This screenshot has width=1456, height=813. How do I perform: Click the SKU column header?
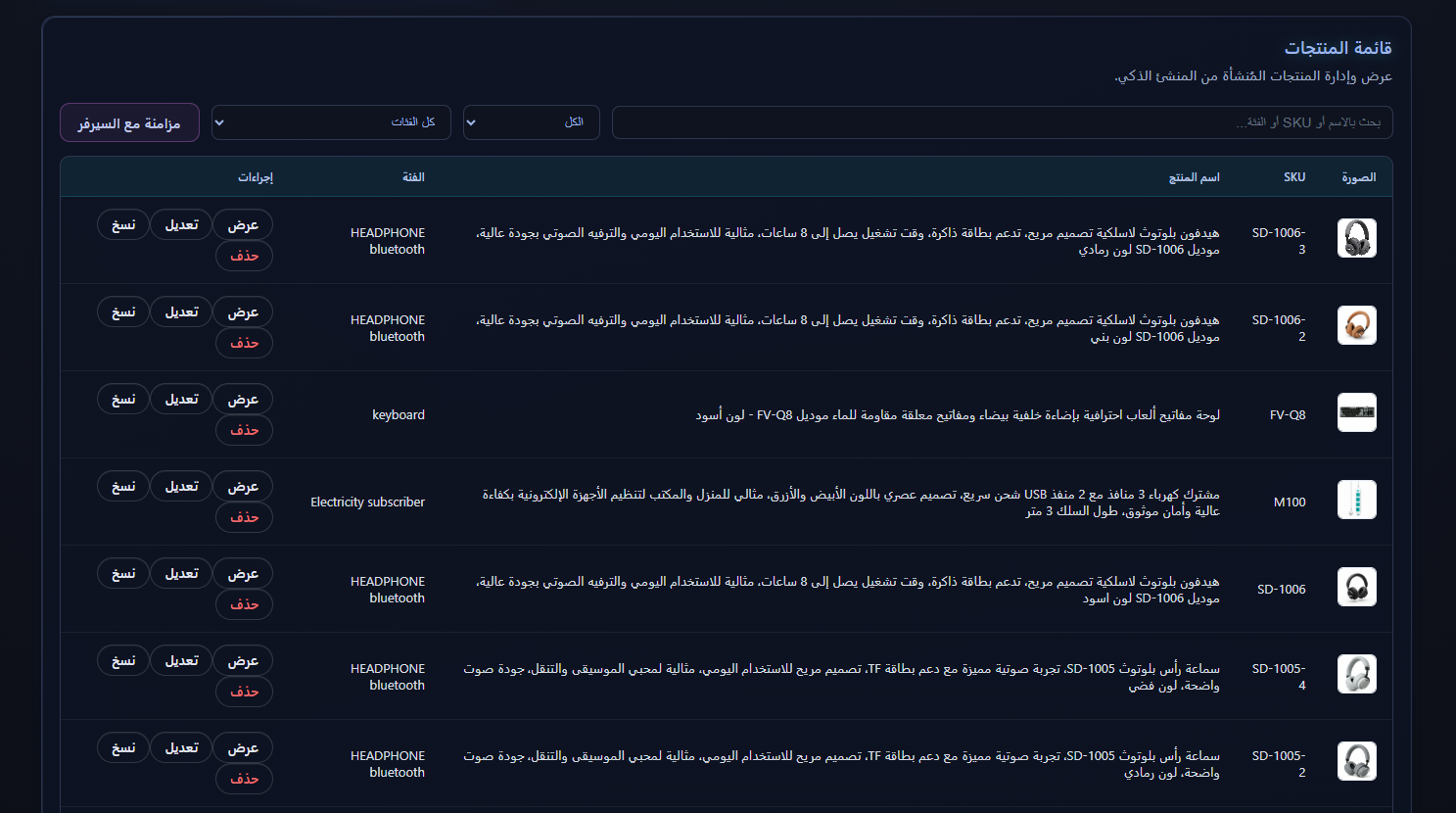click(x=1294, y=176)
